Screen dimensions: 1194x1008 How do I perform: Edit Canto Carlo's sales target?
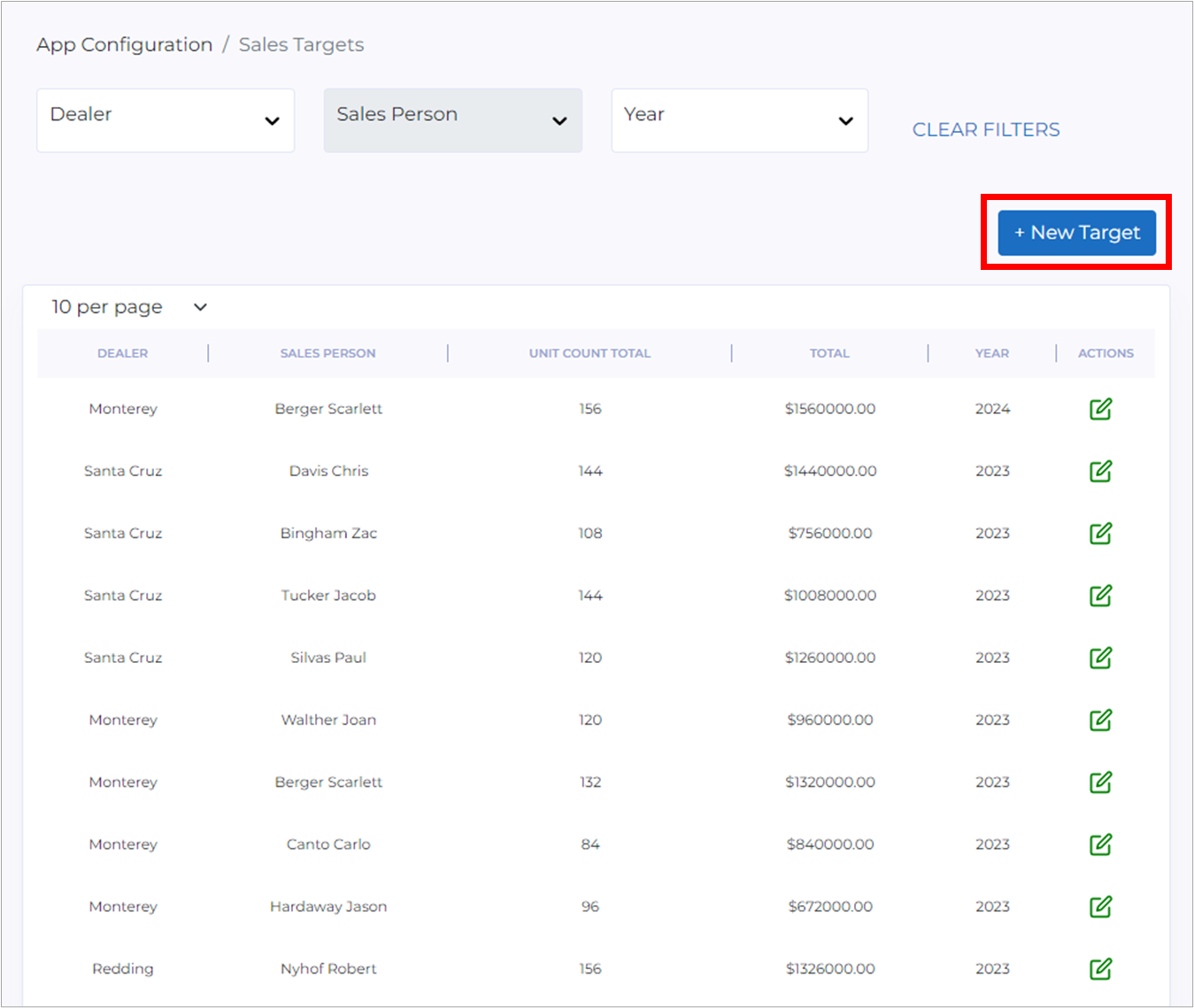coord(1100,844)
